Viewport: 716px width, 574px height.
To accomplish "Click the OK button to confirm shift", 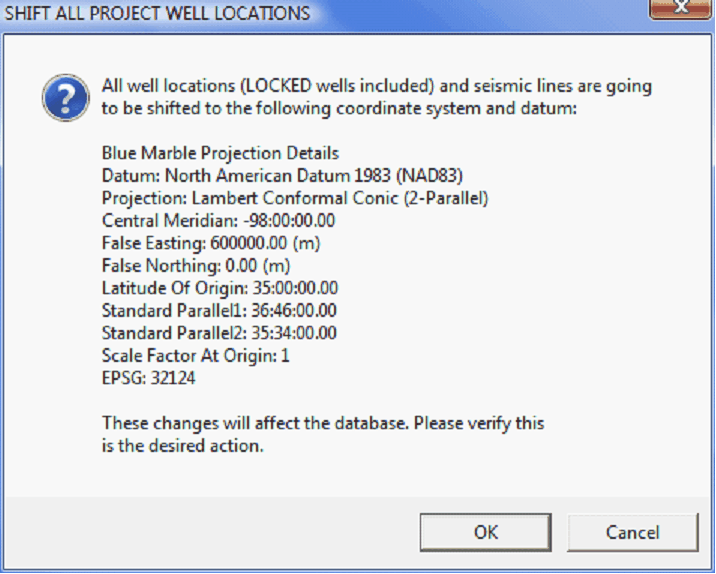I will coord(485,532).
